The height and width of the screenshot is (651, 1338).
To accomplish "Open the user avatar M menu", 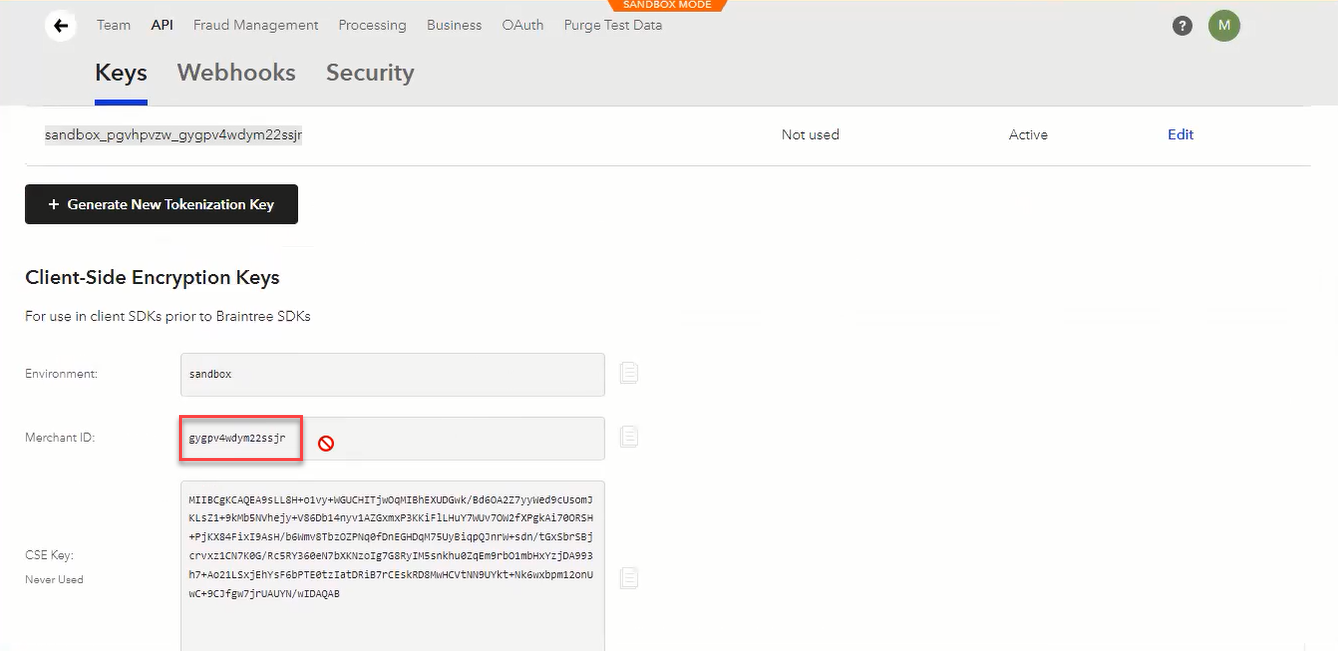I will [1224, 26].
